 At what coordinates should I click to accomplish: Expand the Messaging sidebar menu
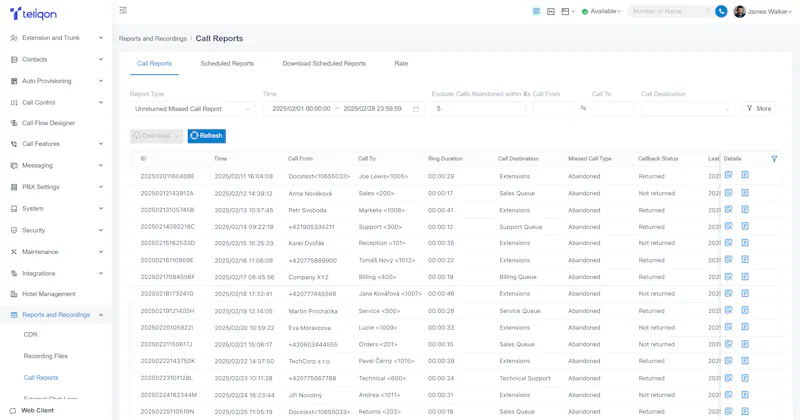click(56, 165)
